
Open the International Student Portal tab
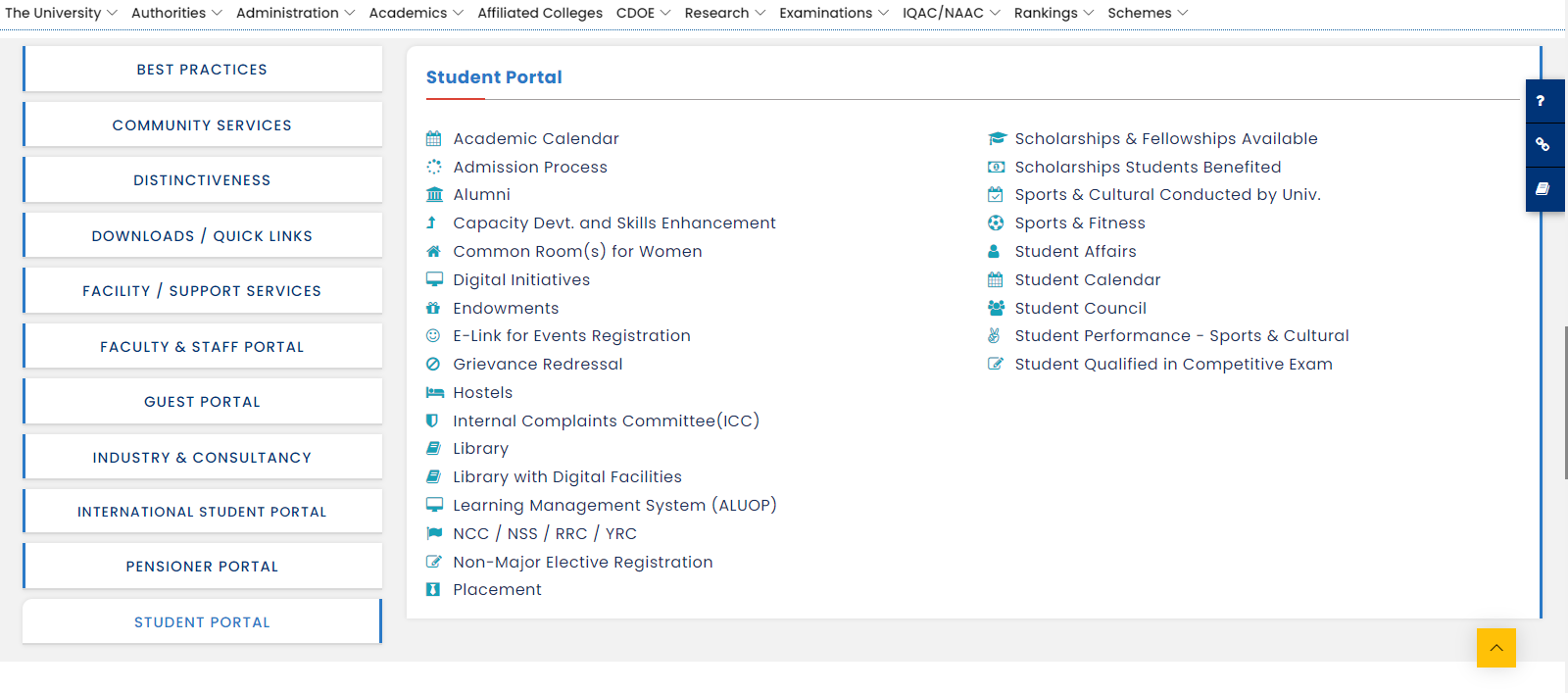tap(202, 512)
